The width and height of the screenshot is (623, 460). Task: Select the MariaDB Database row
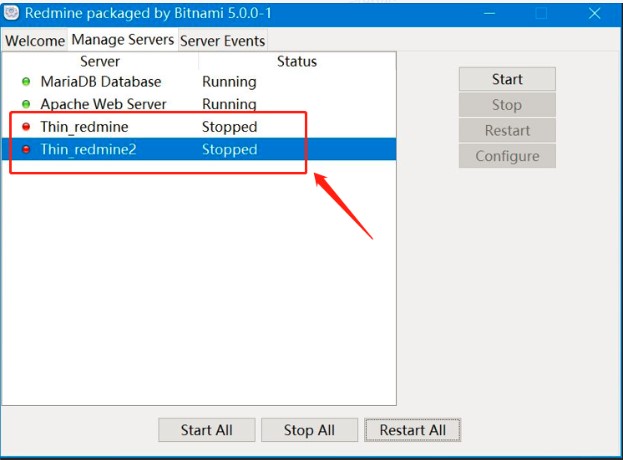pyautogui.click(x=199, y=82)
